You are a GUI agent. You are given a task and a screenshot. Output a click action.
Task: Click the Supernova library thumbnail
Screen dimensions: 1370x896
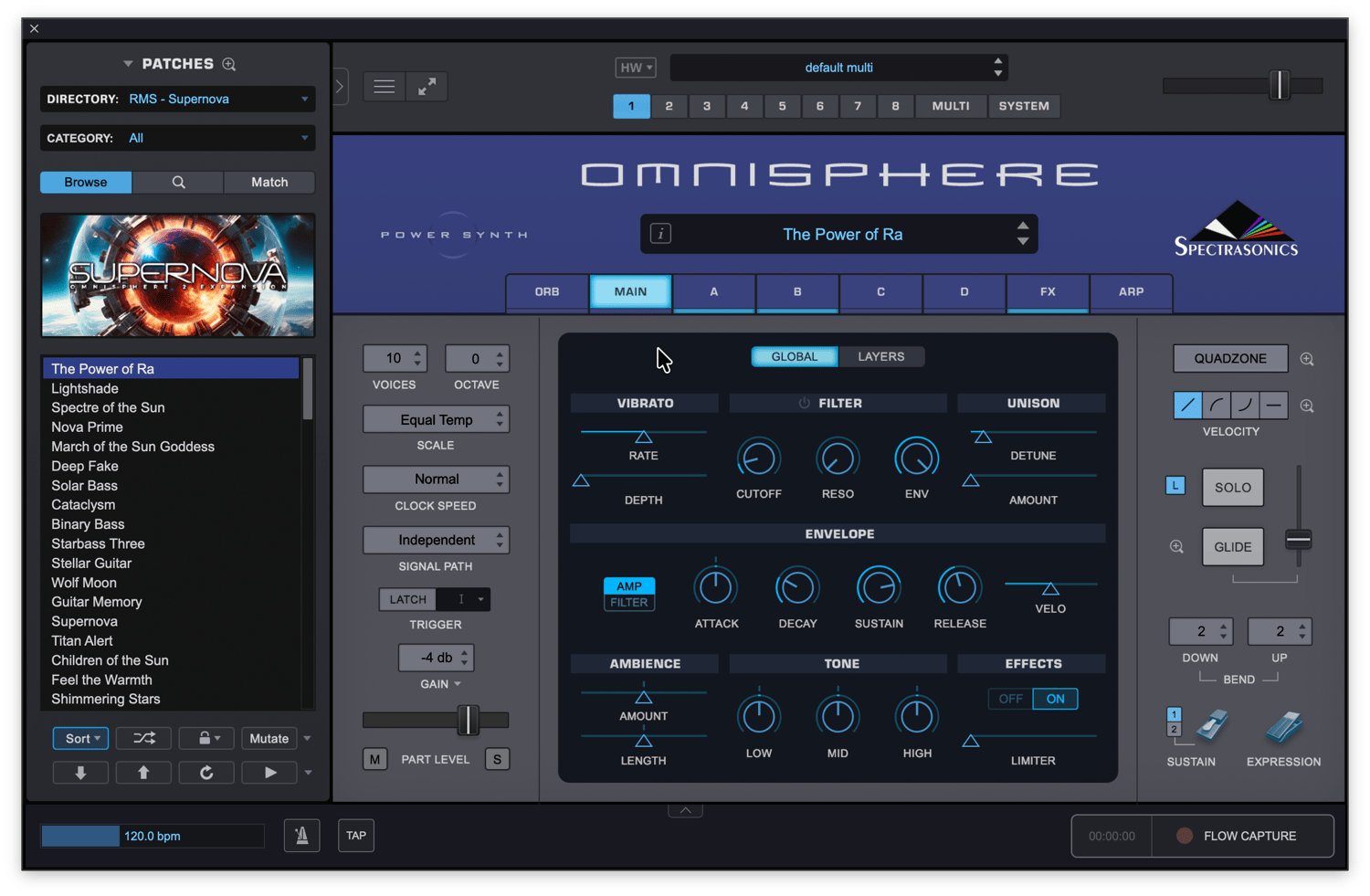point(178,275)
